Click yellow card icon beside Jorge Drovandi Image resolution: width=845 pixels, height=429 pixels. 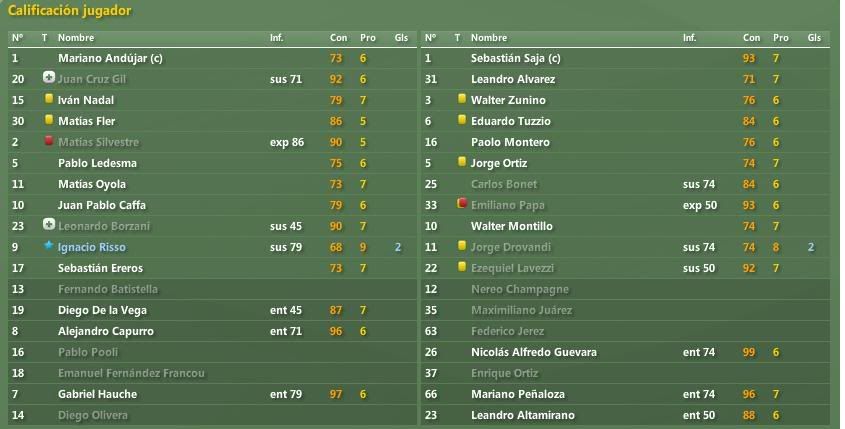pyautogui.click(x=462, y=246)
